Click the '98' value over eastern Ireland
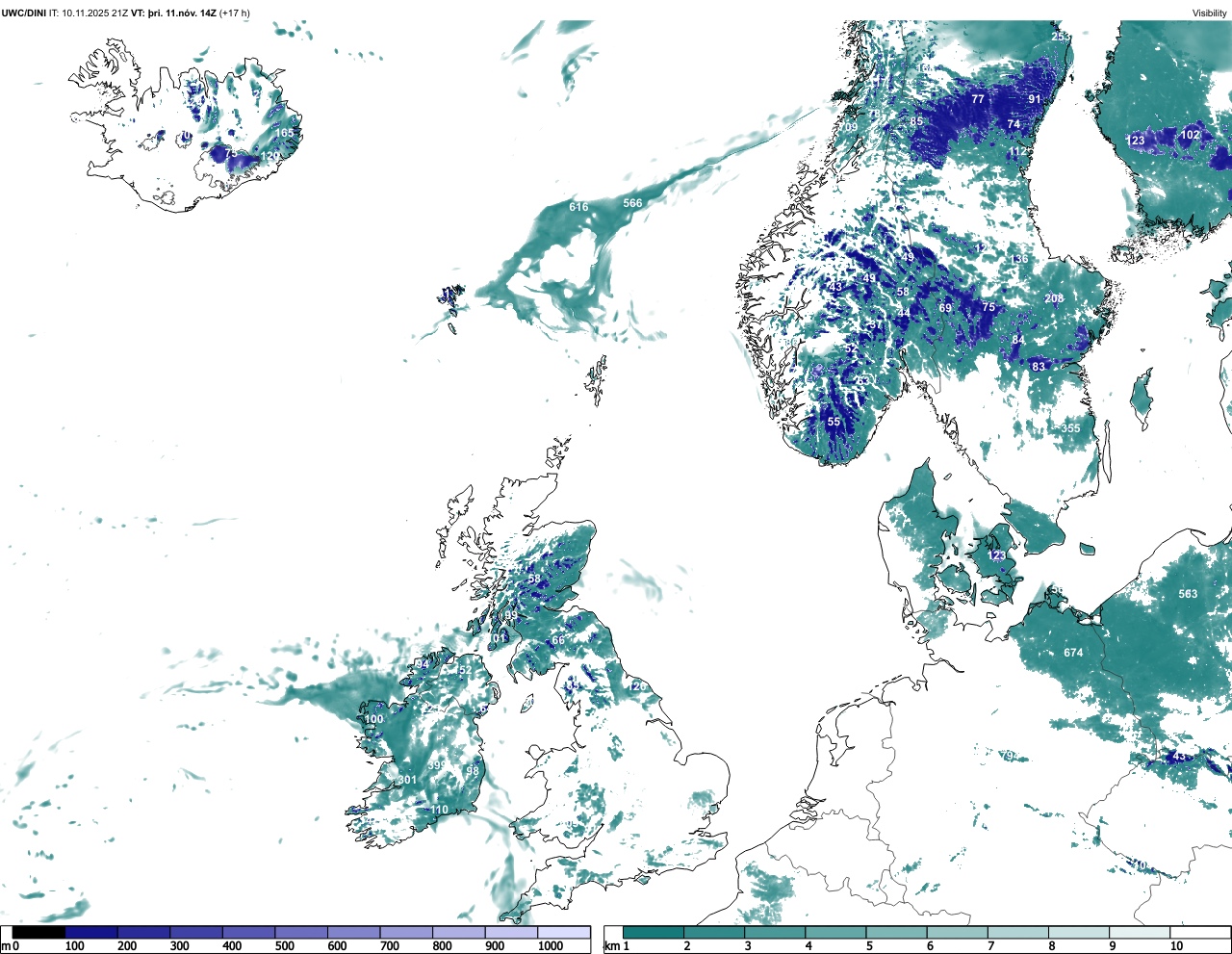1232x954 pixels. tap(473, 771)
